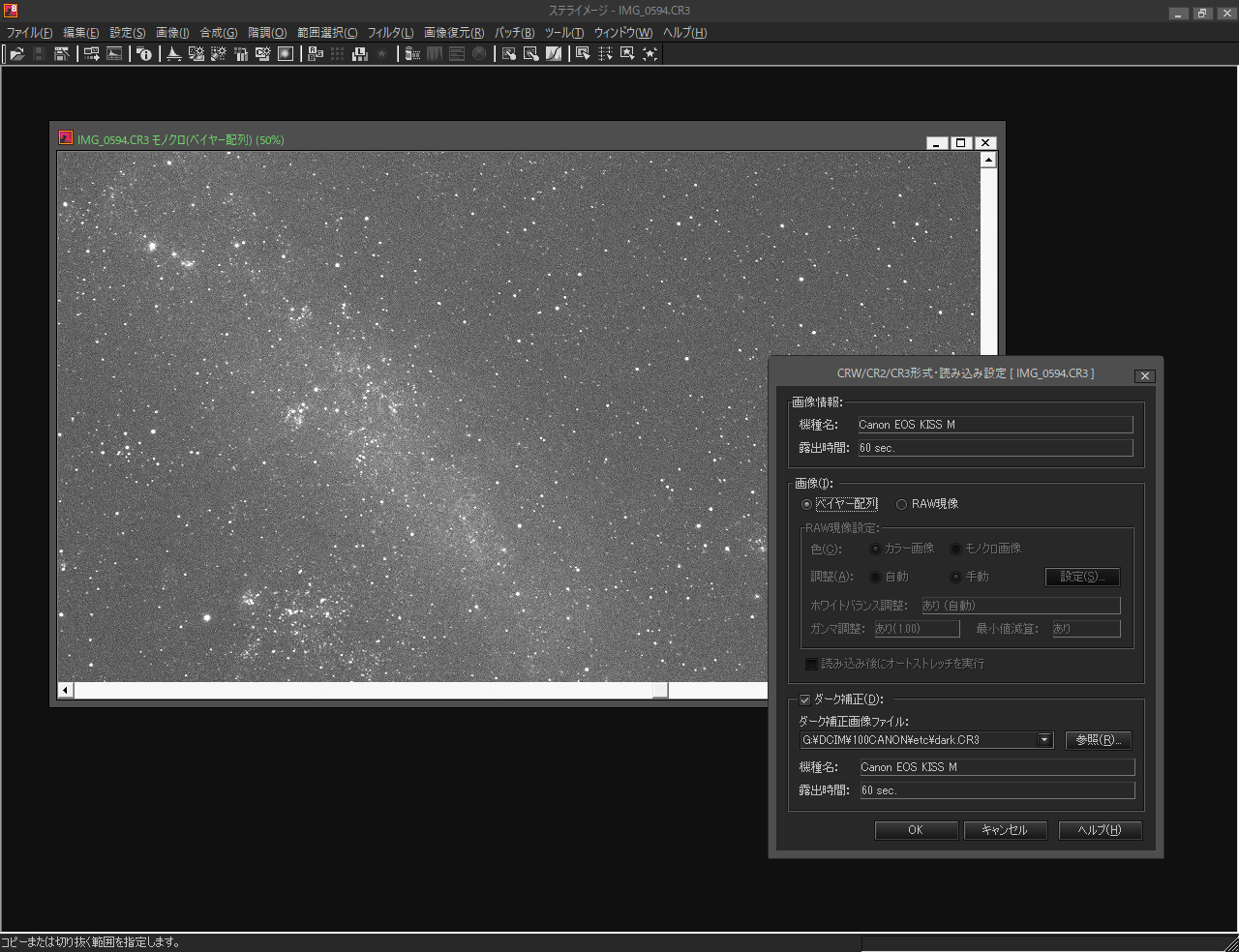Viewport: 1239px width, 952px height.
Task: Click the levels histogram toolbar icon
Action: tap(174, 54)
